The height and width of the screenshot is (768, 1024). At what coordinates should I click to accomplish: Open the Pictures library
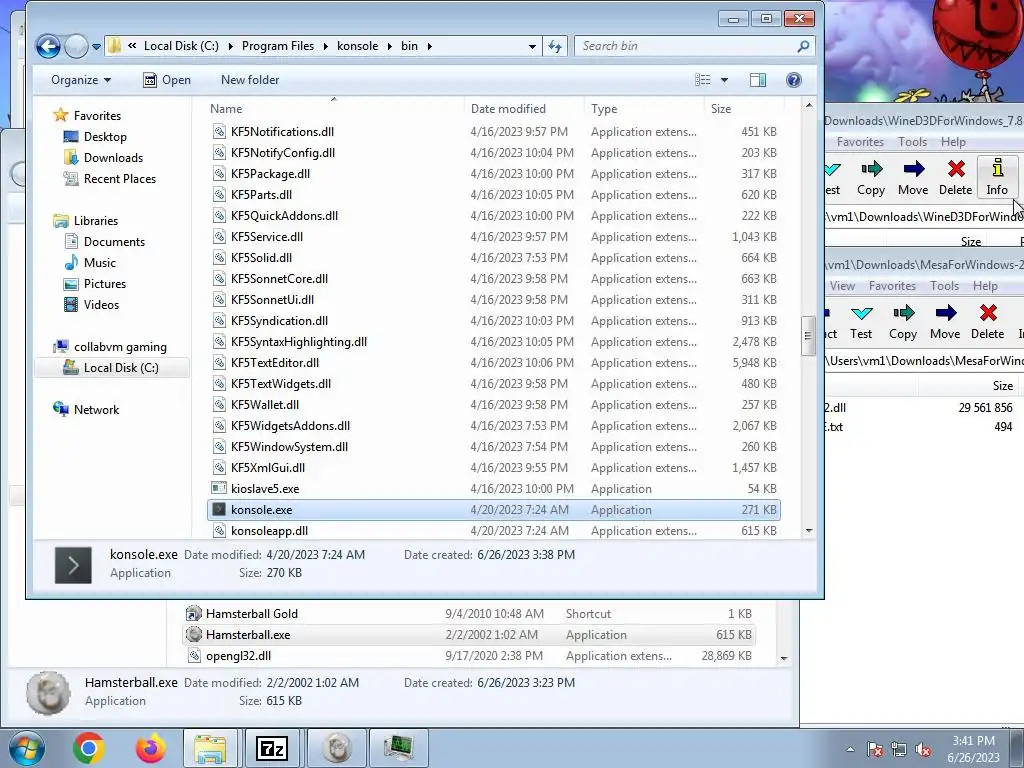click(x=104, y=283)
